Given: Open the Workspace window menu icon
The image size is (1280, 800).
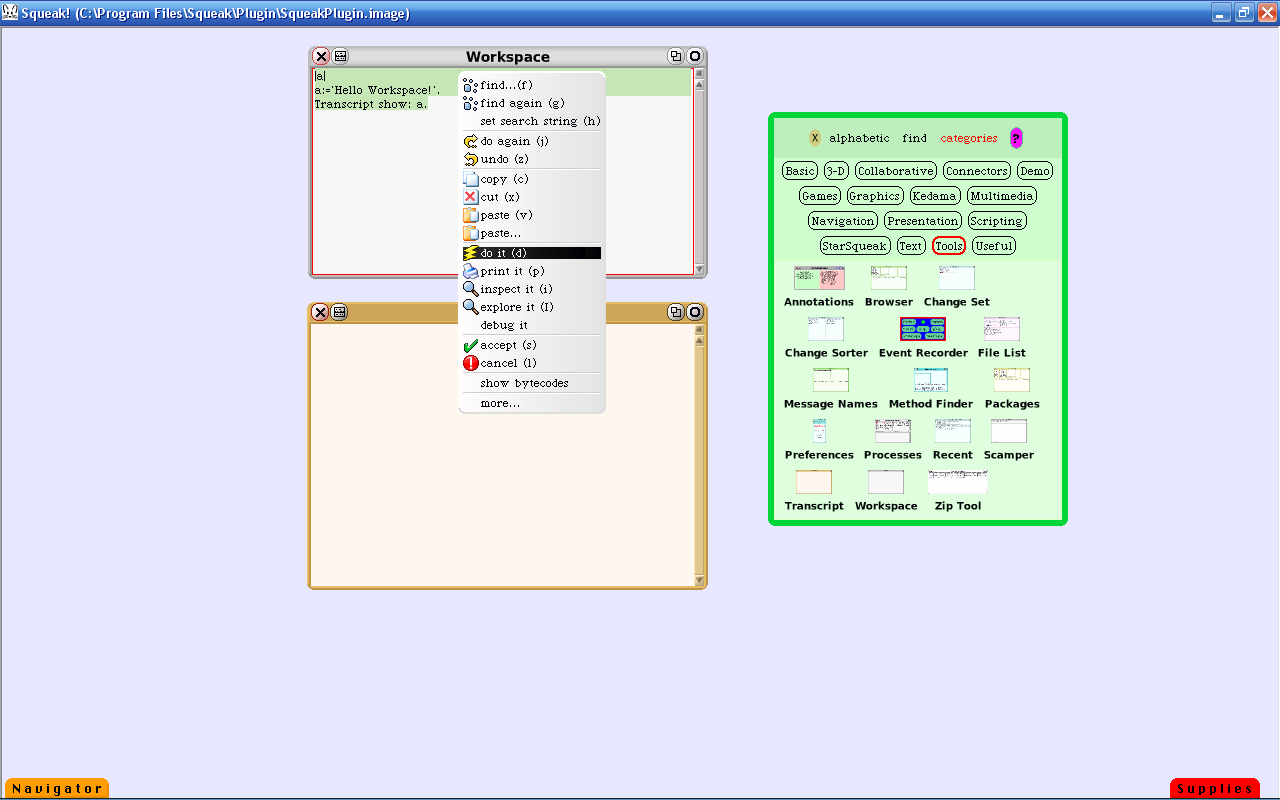Looking at the screenshot, I should coord(340,57).
